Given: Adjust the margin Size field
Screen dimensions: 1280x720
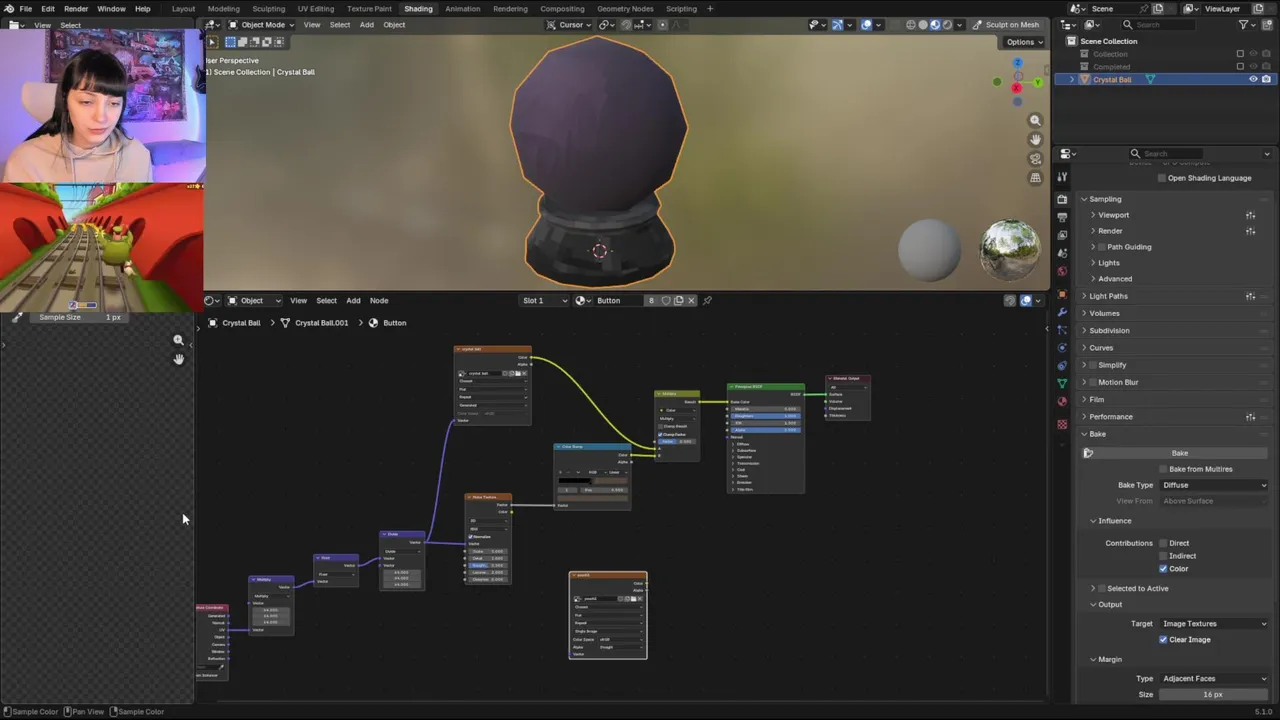Looking at the screenshot, I should click(1214, 695).
